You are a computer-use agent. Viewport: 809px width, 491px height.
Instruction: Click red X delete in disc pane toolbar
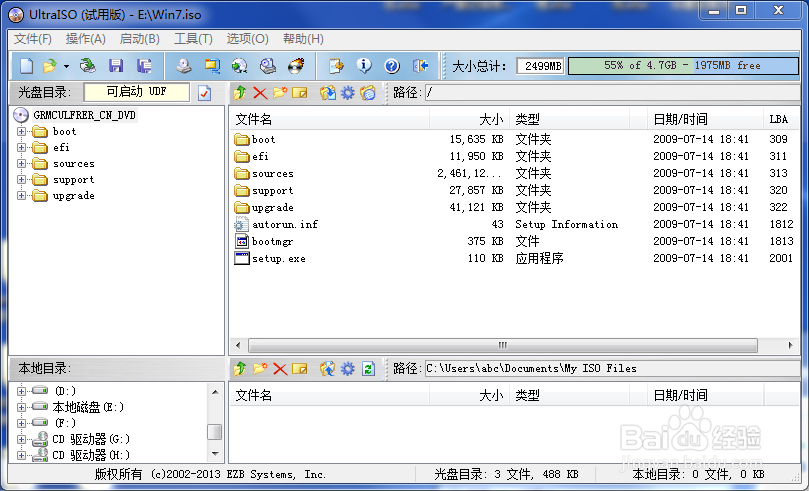[x=260, y=93]
